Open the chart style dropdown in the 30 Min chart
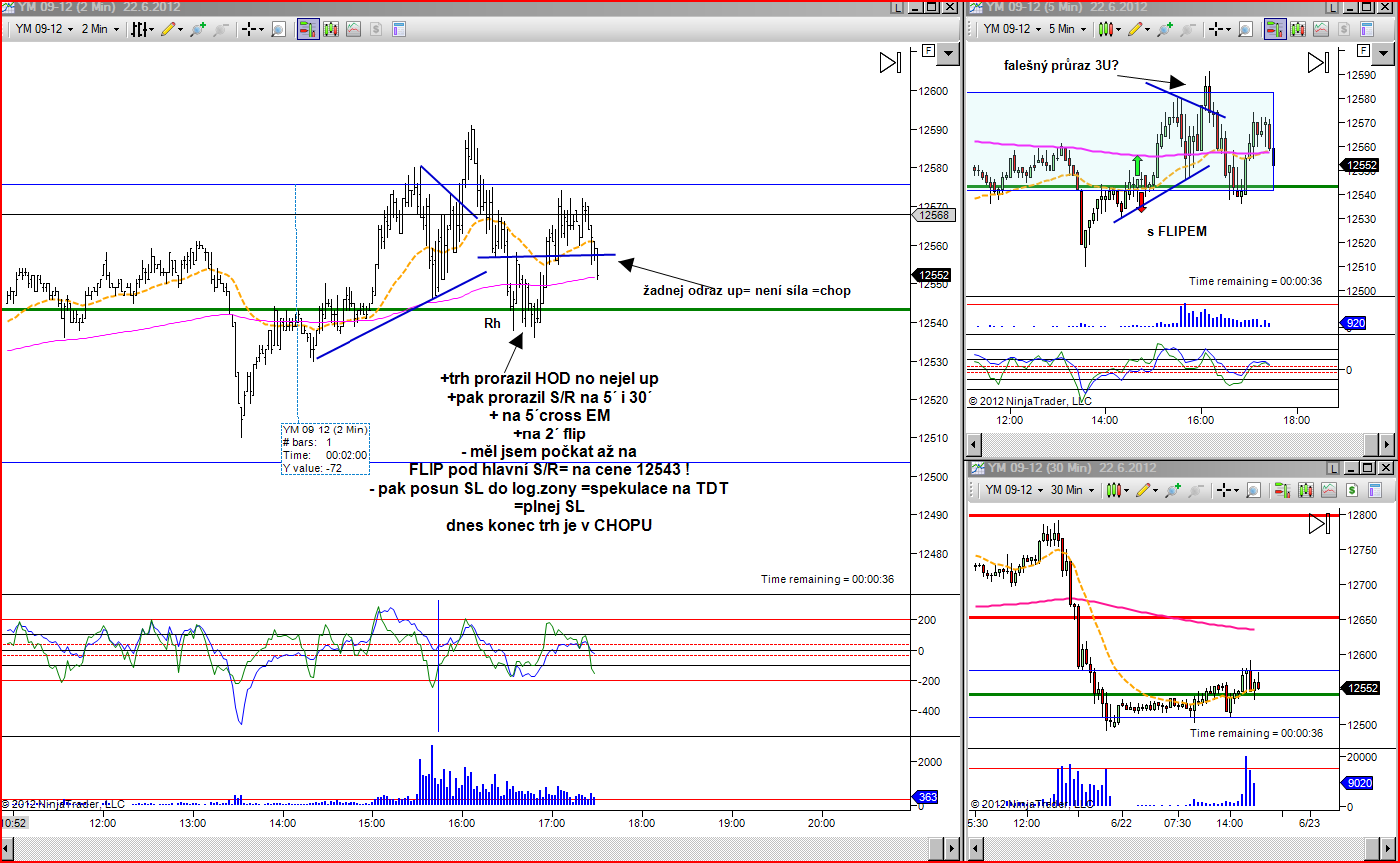Screen dimensions: 1400x863 click(1118, 490)
